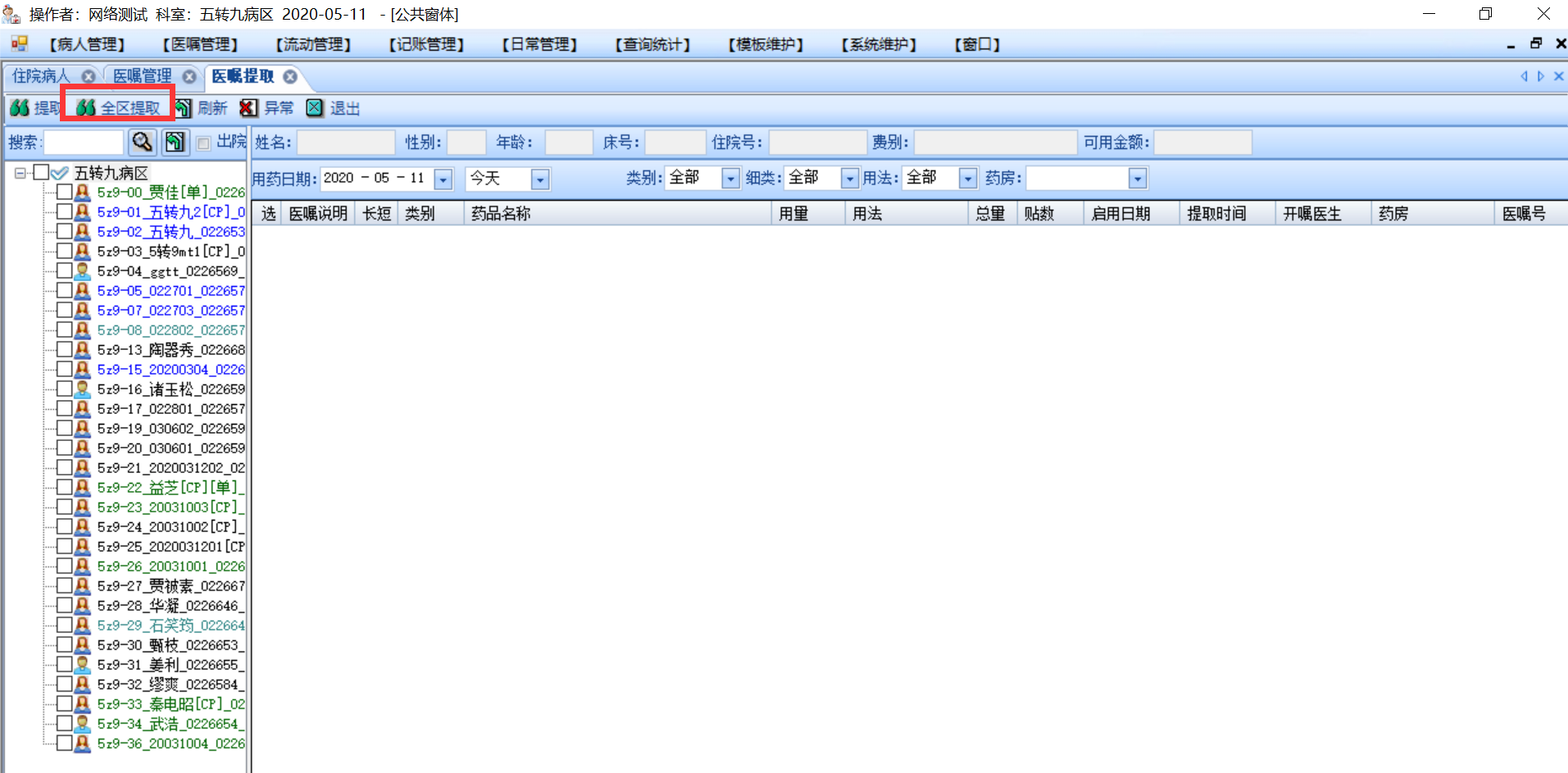Viewport: 1568px width, 773px height.
Task: Close the 医嘱提取 tab
Action: [290, 76]
